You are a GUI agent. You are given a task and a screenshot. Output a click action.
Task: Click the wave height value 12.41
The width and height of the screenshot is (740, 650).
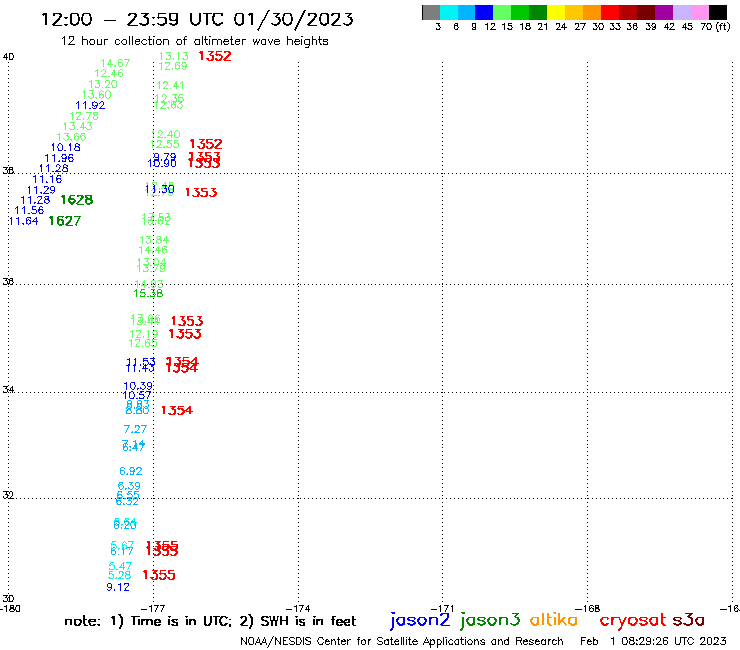point(170,85)
